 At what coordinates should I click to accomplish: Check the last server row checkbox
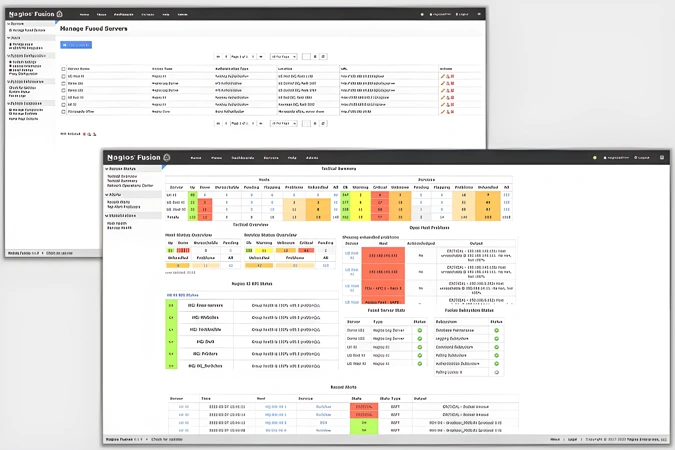click(63, 112)
